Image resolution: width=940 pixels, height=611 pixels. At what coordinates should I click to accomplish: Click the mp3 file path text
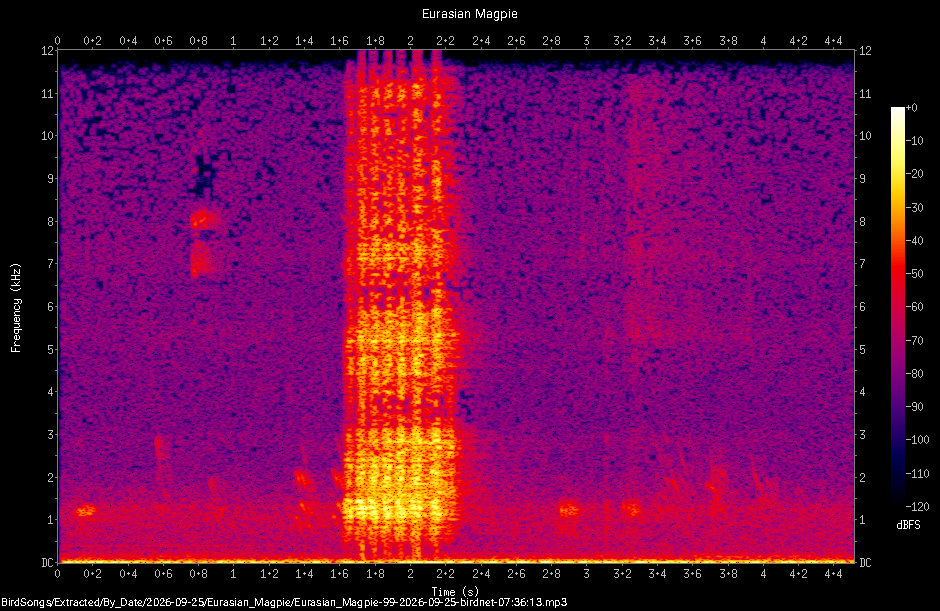point(284,602)
